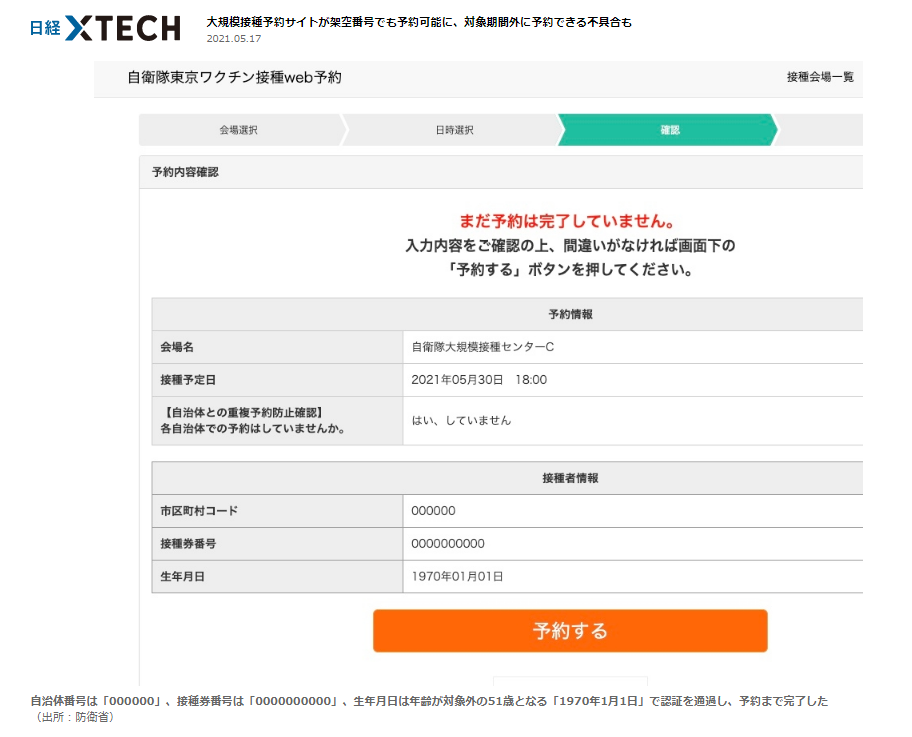
Task: Click the 日経 XTECH logo
Action: [105, 28]
